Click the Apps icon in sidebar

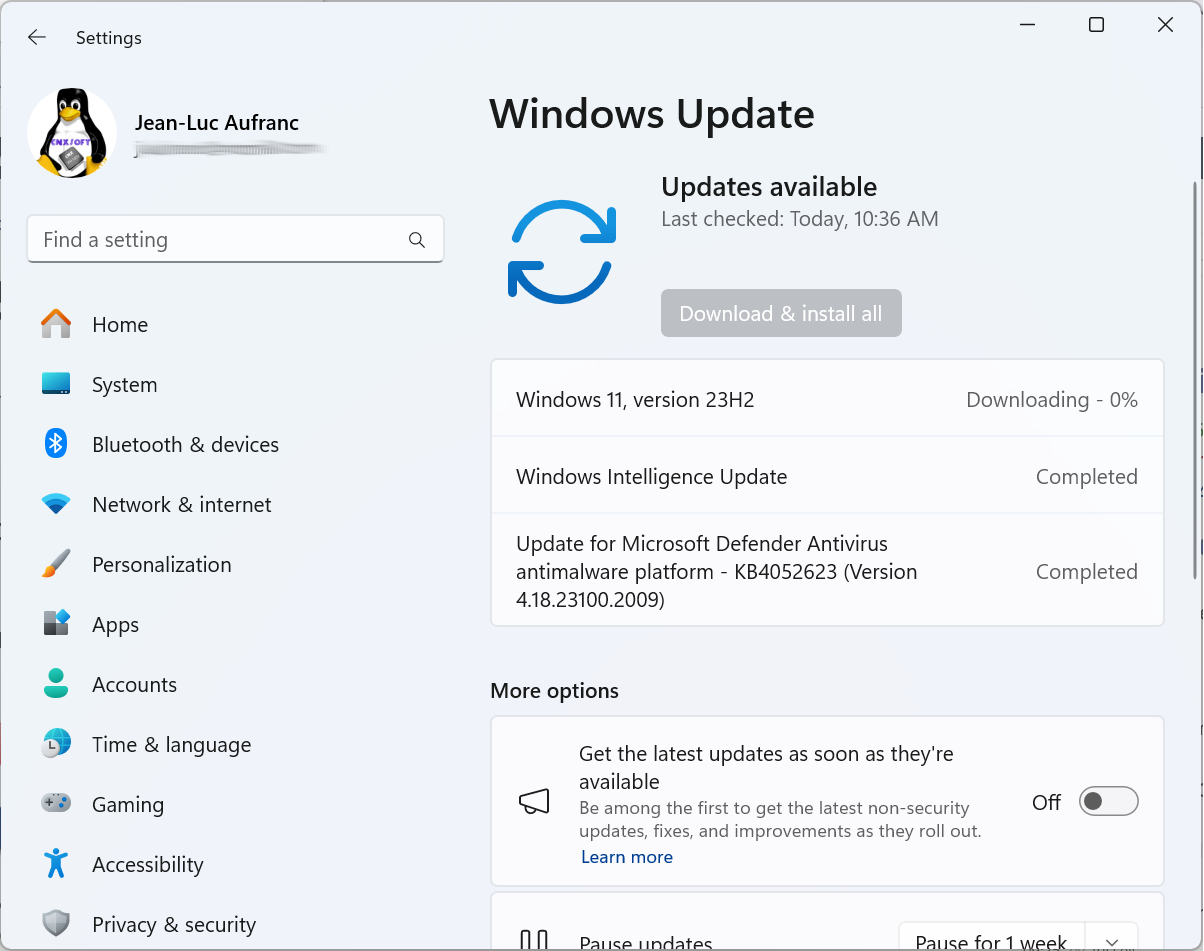(x=56, y=624)
